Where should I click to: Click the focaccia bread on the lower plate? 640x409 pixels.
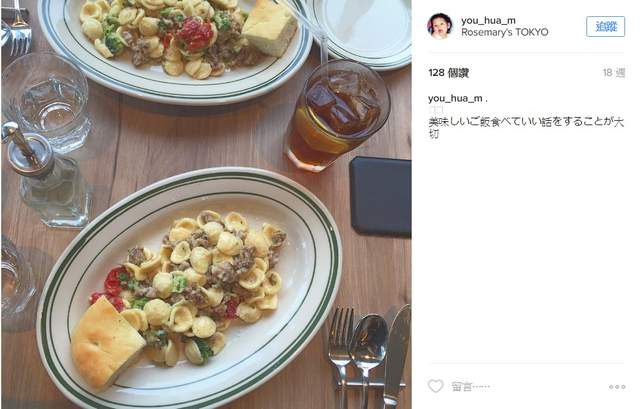pos(107,343)
